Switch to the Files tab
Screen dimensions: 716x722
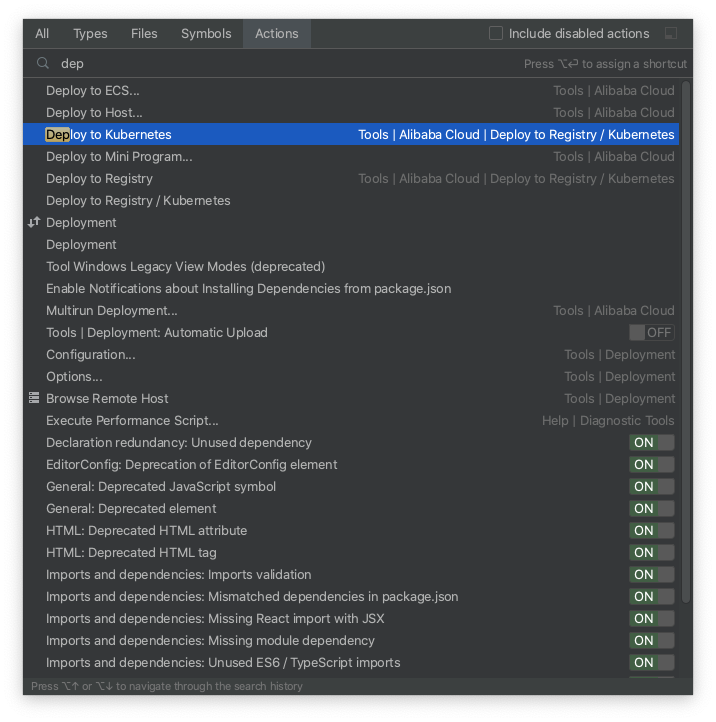(x=144, y=33)
